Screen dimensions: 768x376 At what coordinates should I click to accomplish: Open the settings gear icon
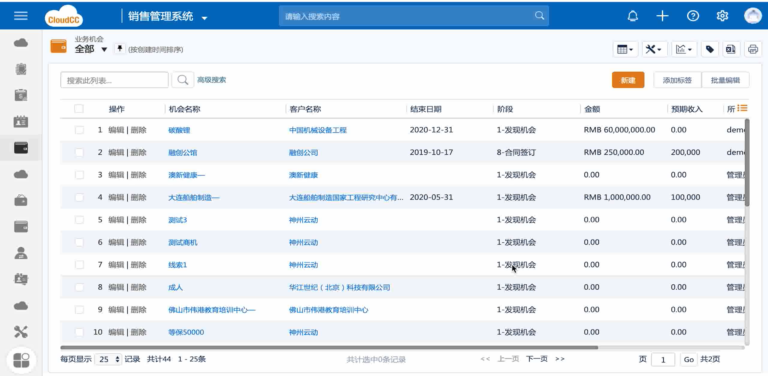click(722, 16)
